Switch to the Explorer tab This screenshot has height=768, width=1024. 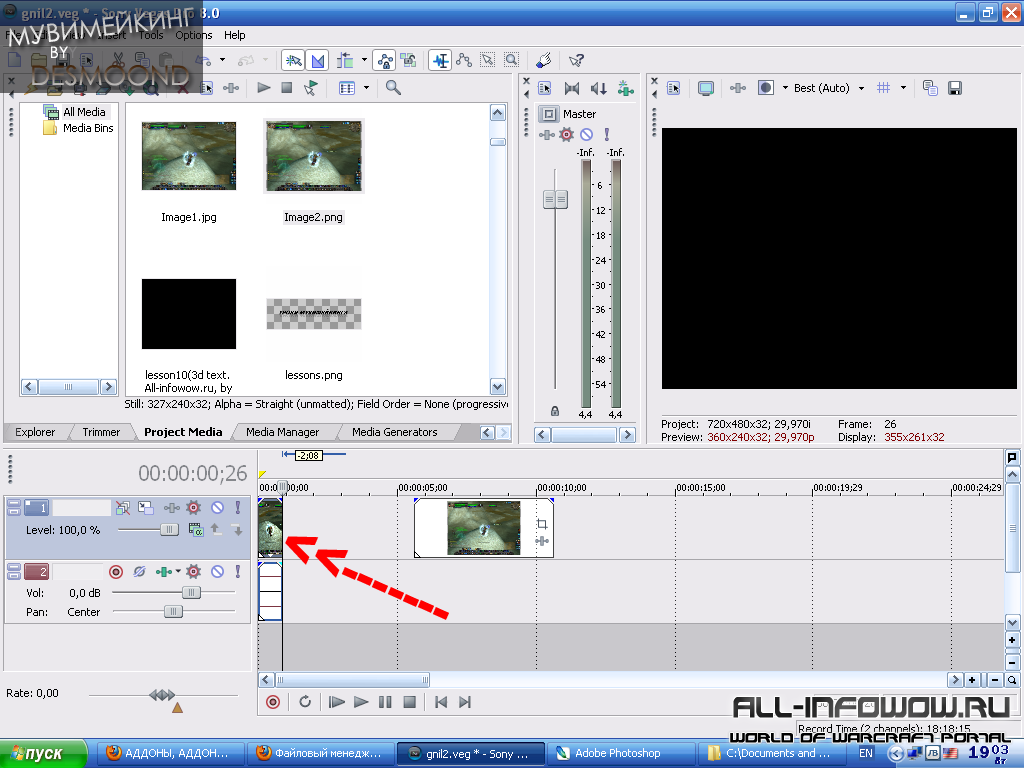point(35,432)
